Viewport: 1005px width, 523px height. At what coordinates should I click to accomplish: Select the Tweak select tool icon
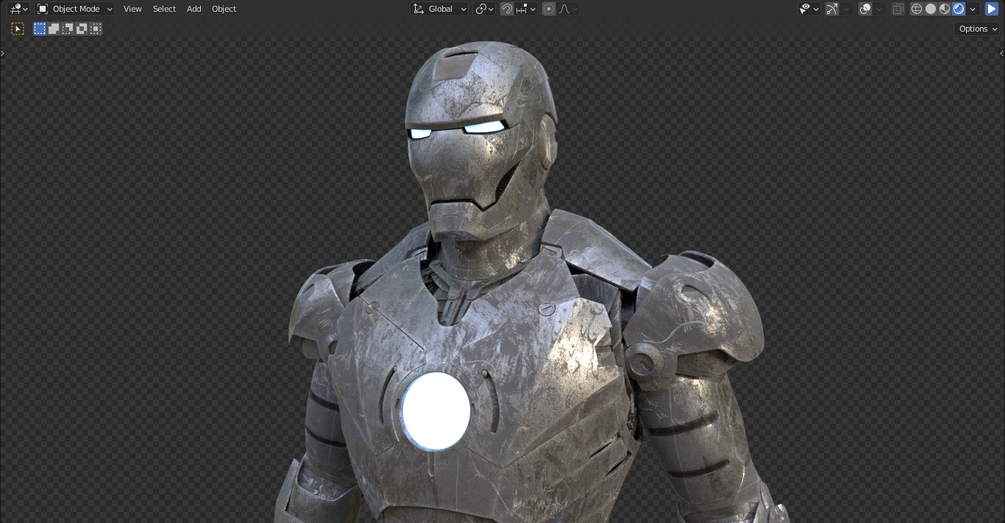click(x=17, y=29)
